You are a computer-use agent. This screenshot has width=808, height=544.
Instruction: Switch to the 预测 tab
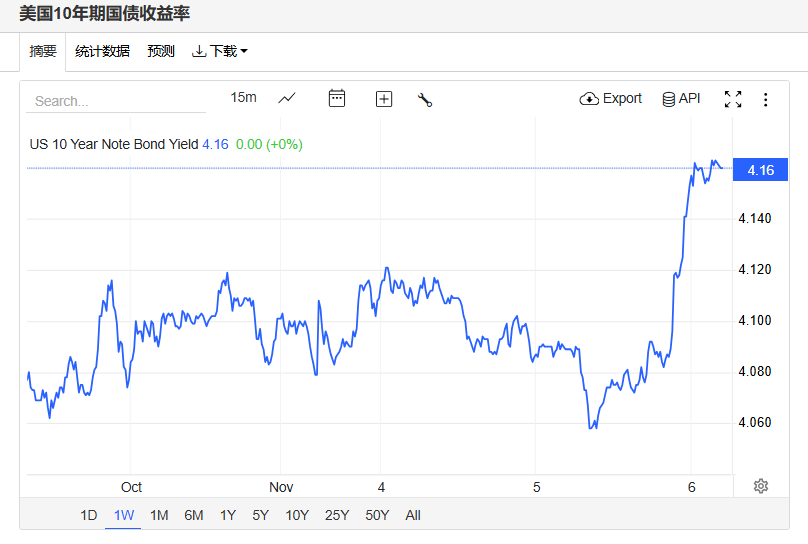click(161, 51)
